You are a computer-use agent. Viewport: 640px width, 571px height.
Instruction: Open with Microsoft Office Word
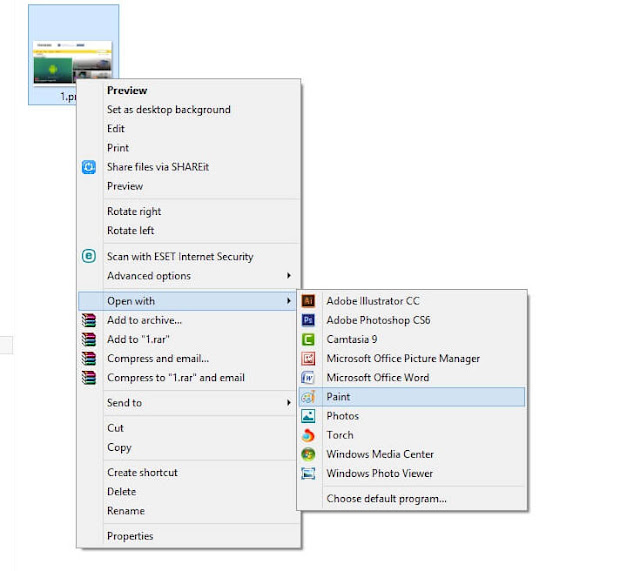pos(378,378)
